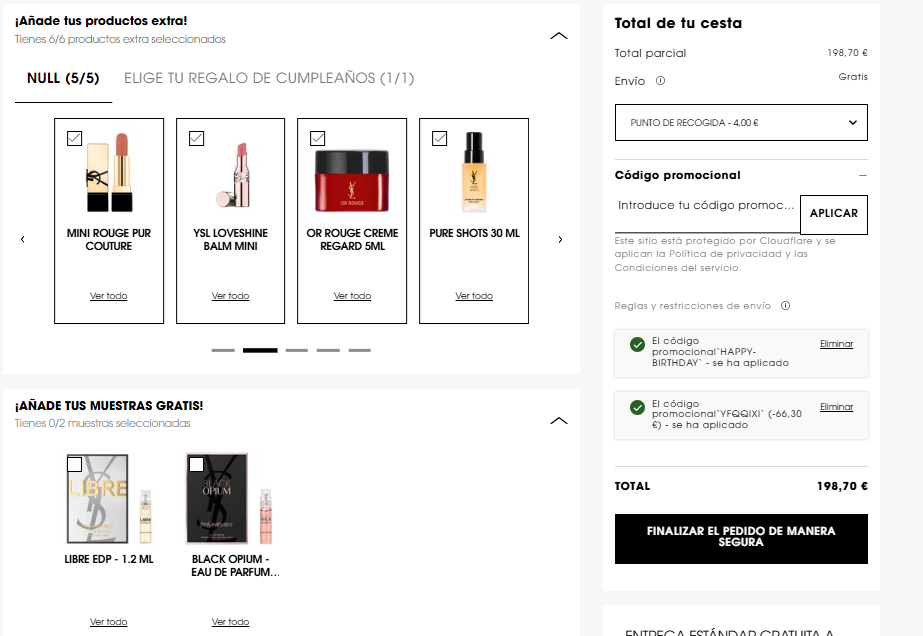Screen dimensions: 923x636
Task: Select the NULL (5/5) tab
Action: [x=63, y=78]
